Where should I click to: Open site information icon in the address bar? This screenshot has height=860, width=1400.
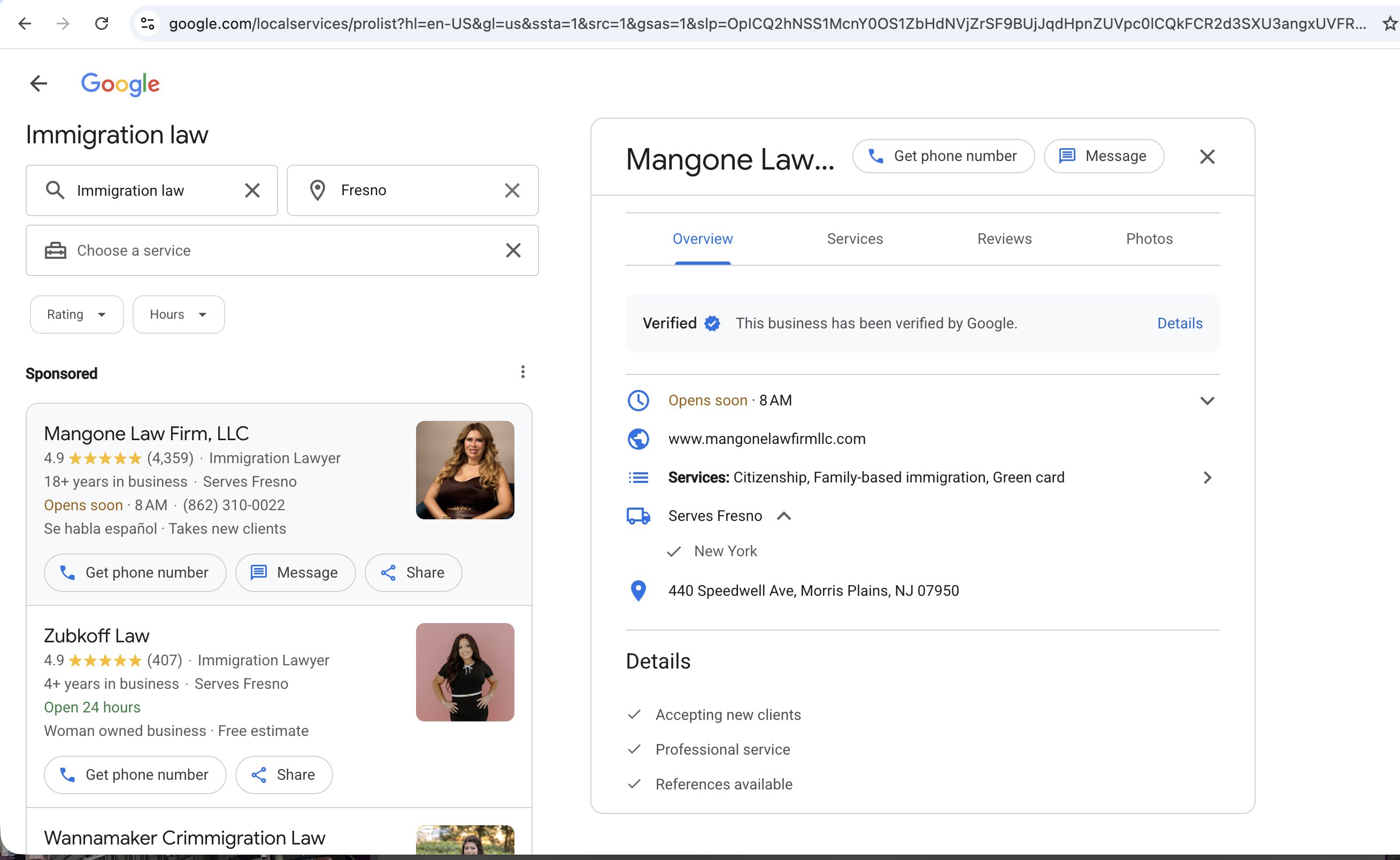tap(147, 24)
